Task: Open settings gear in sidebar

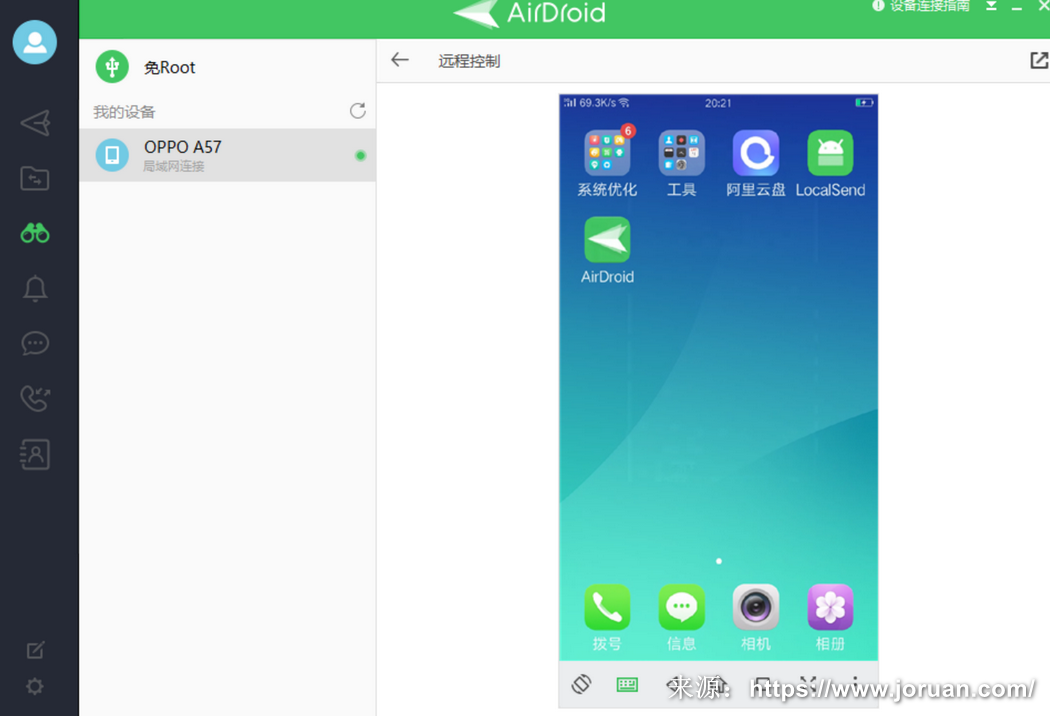Action: coord(35,687)
